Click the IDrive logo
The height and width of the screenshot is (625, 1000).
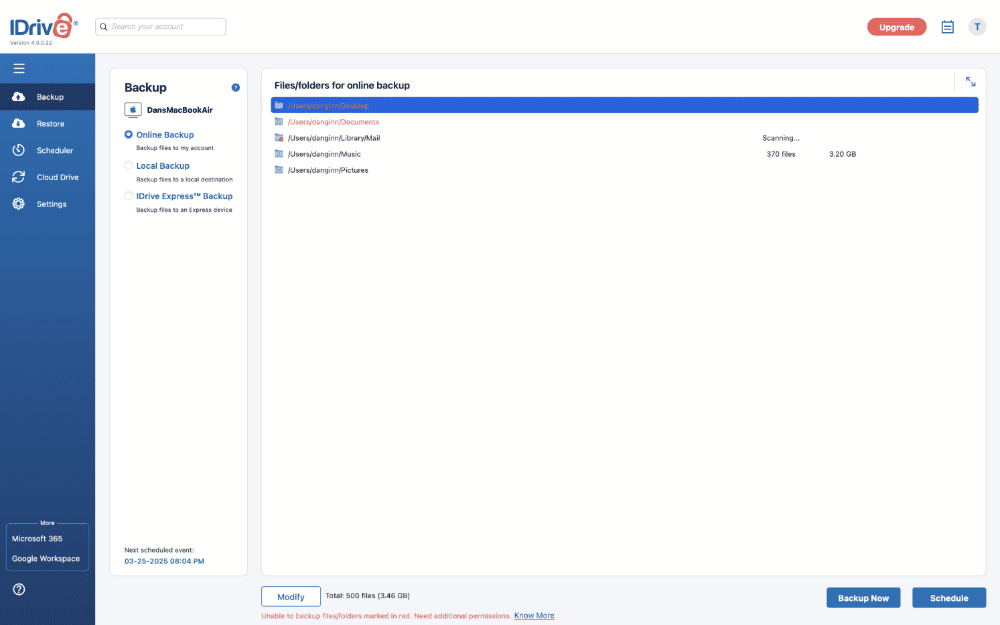pyautogui.click(x=43, y=27)
